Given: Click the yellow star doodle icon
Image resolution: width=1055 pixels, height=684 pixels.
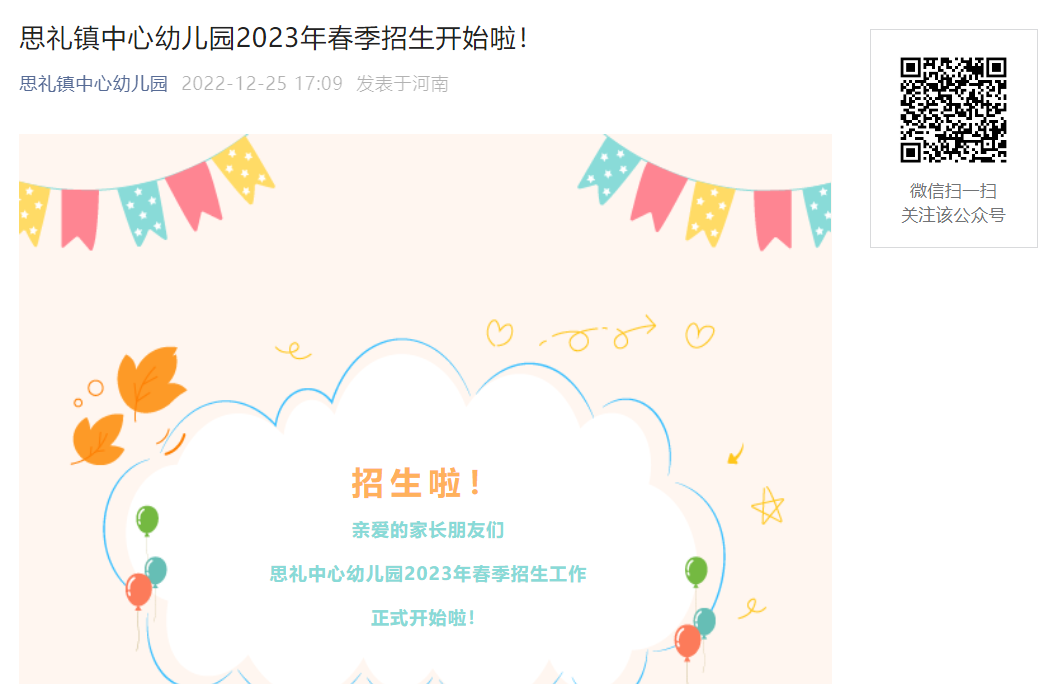Looking at the screenshot, I should click(768, 506).
